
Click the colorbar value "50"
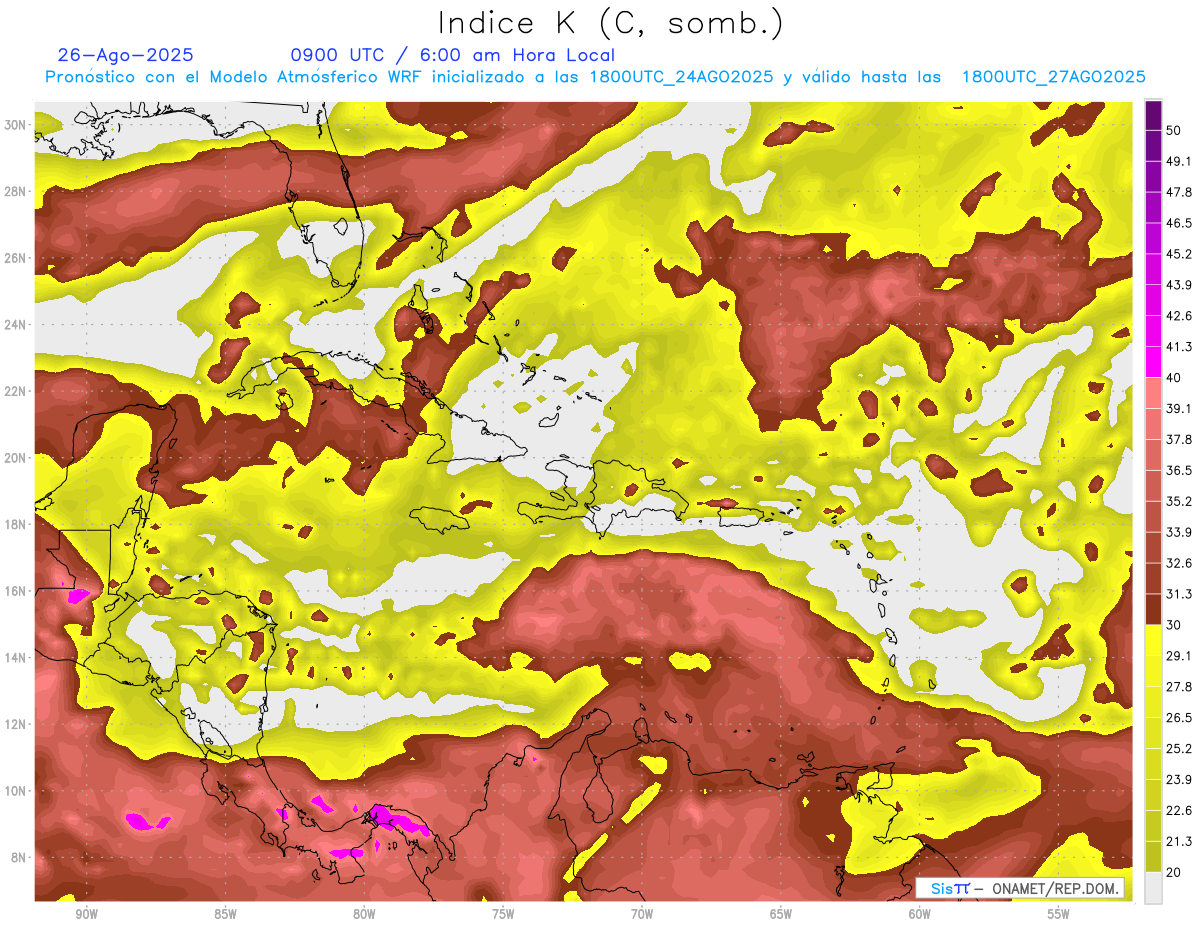[1175, 131]
